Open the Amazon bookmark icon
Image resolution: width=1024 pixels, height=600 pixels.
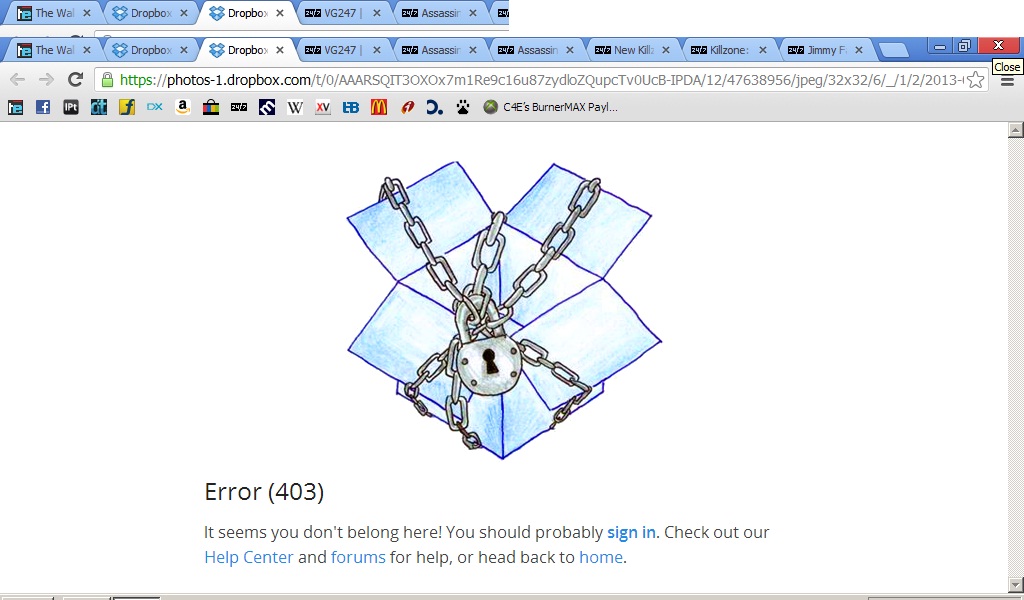click(183, 107)
